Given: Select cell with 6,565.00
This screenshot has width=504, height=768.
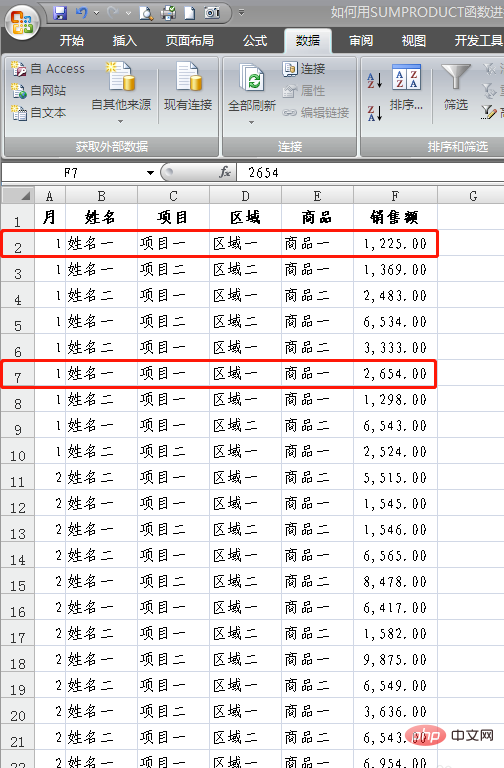Looking at the screenshot, I should click(395, 555).
